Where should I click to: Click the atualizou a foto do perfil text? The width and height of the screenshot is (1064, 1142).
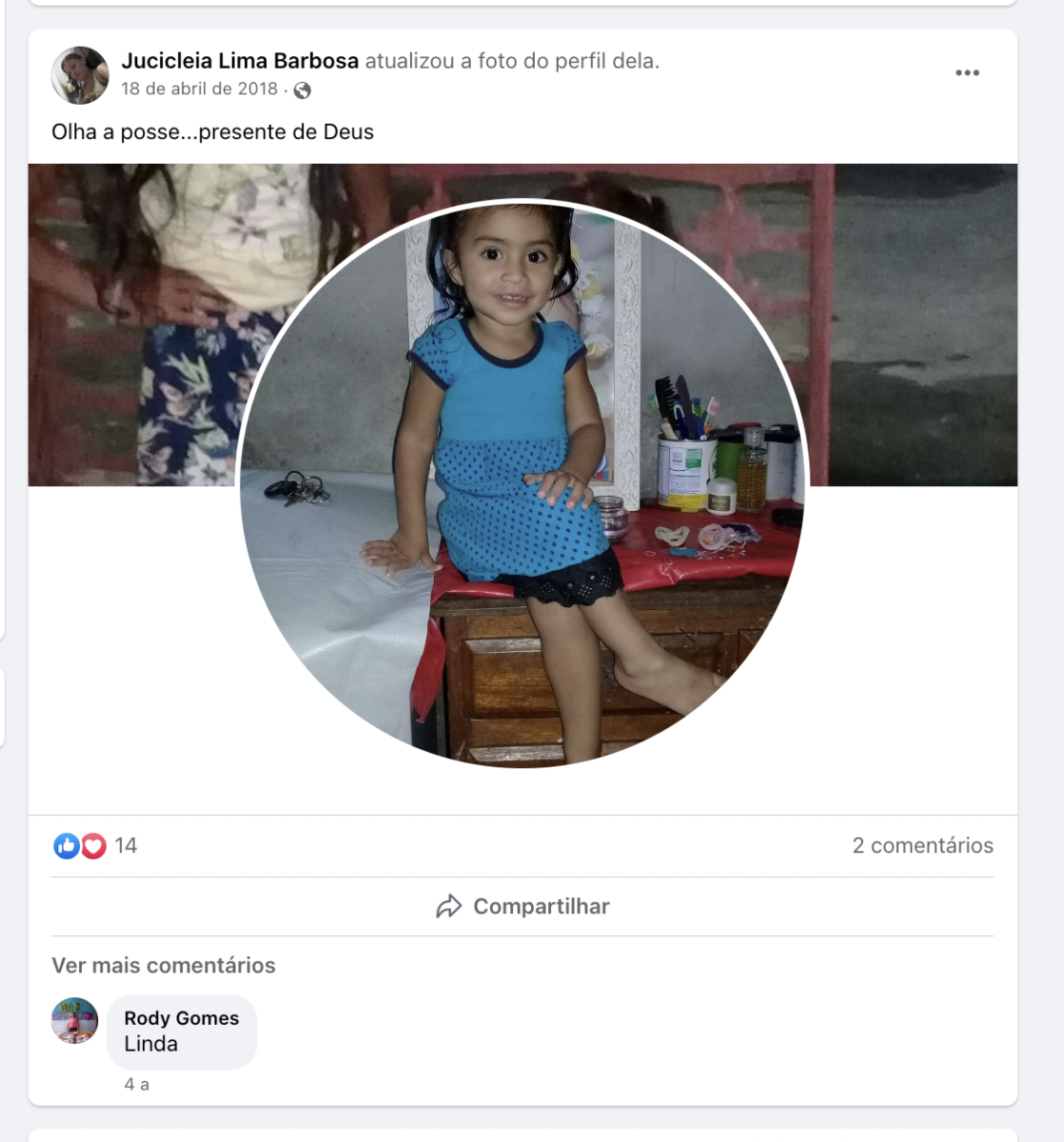[x=512, y=61]
